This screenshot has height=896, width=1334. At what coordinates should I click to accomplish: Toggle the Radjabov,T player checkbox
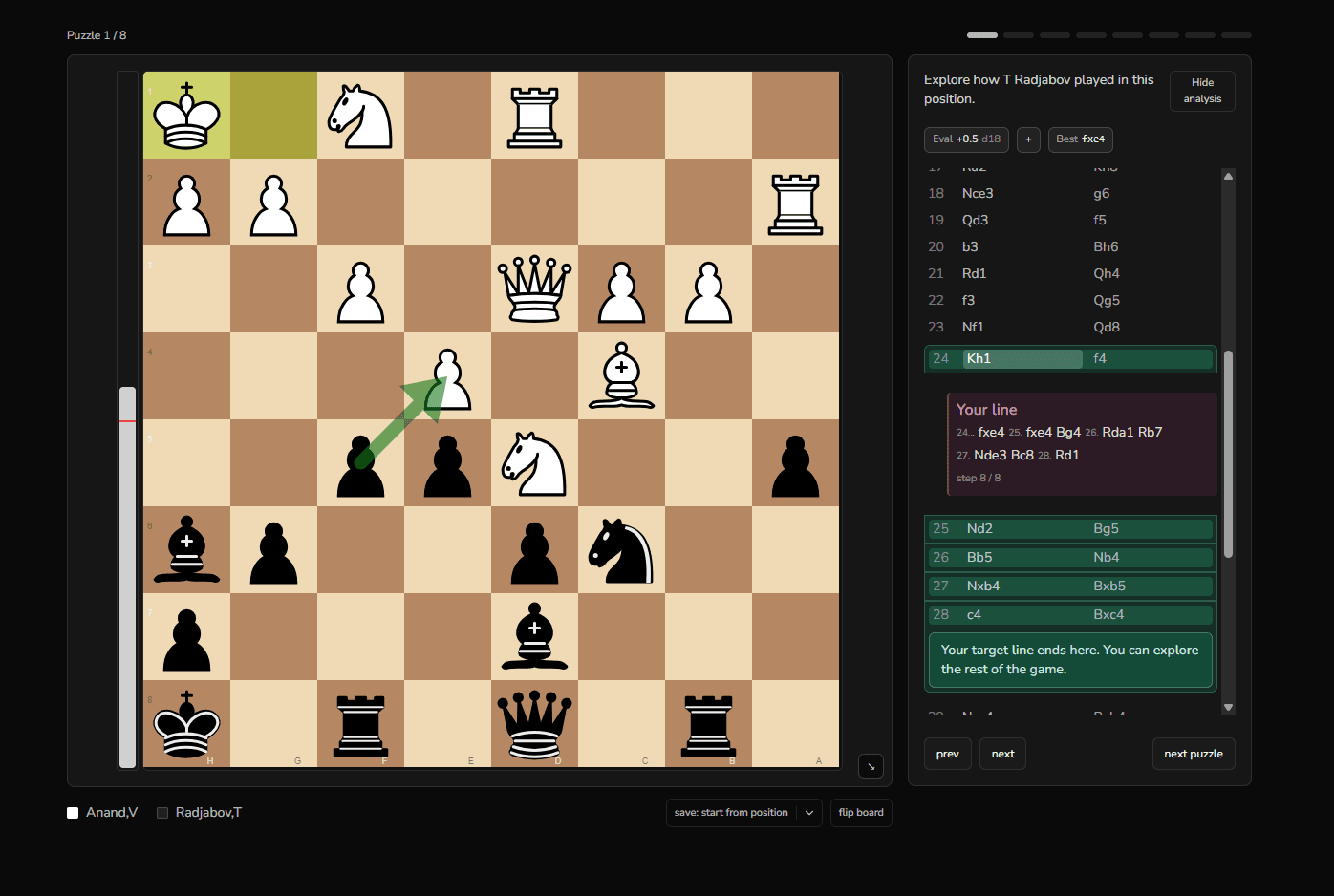tap(162, 813)
